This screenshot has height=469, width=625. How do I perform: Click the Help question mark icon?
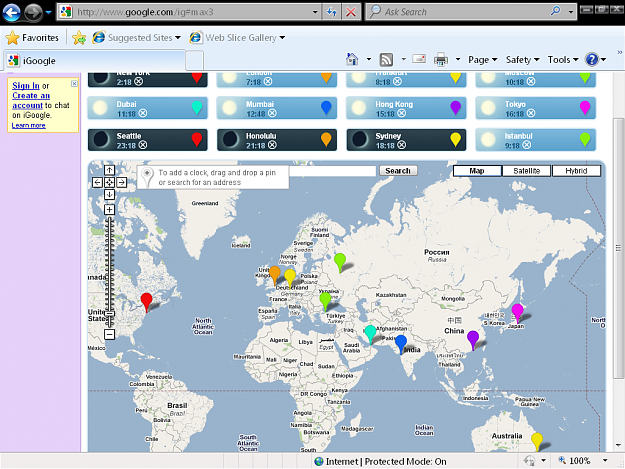(x=592, y=59)
